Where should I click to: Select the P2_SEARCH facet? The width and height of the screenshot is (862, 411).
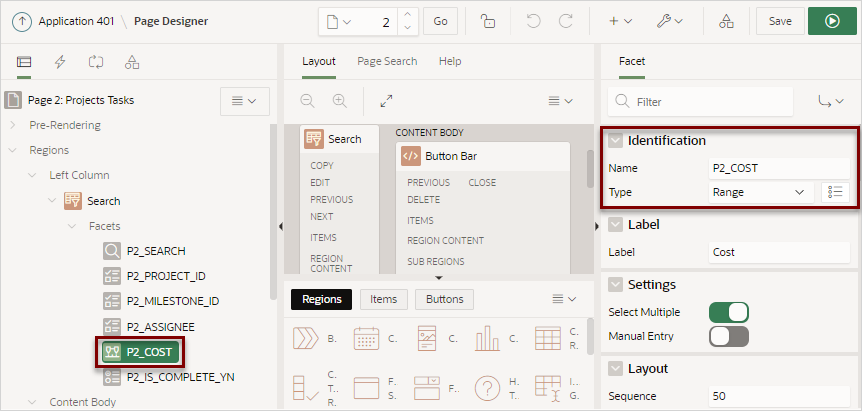[156, 251]
